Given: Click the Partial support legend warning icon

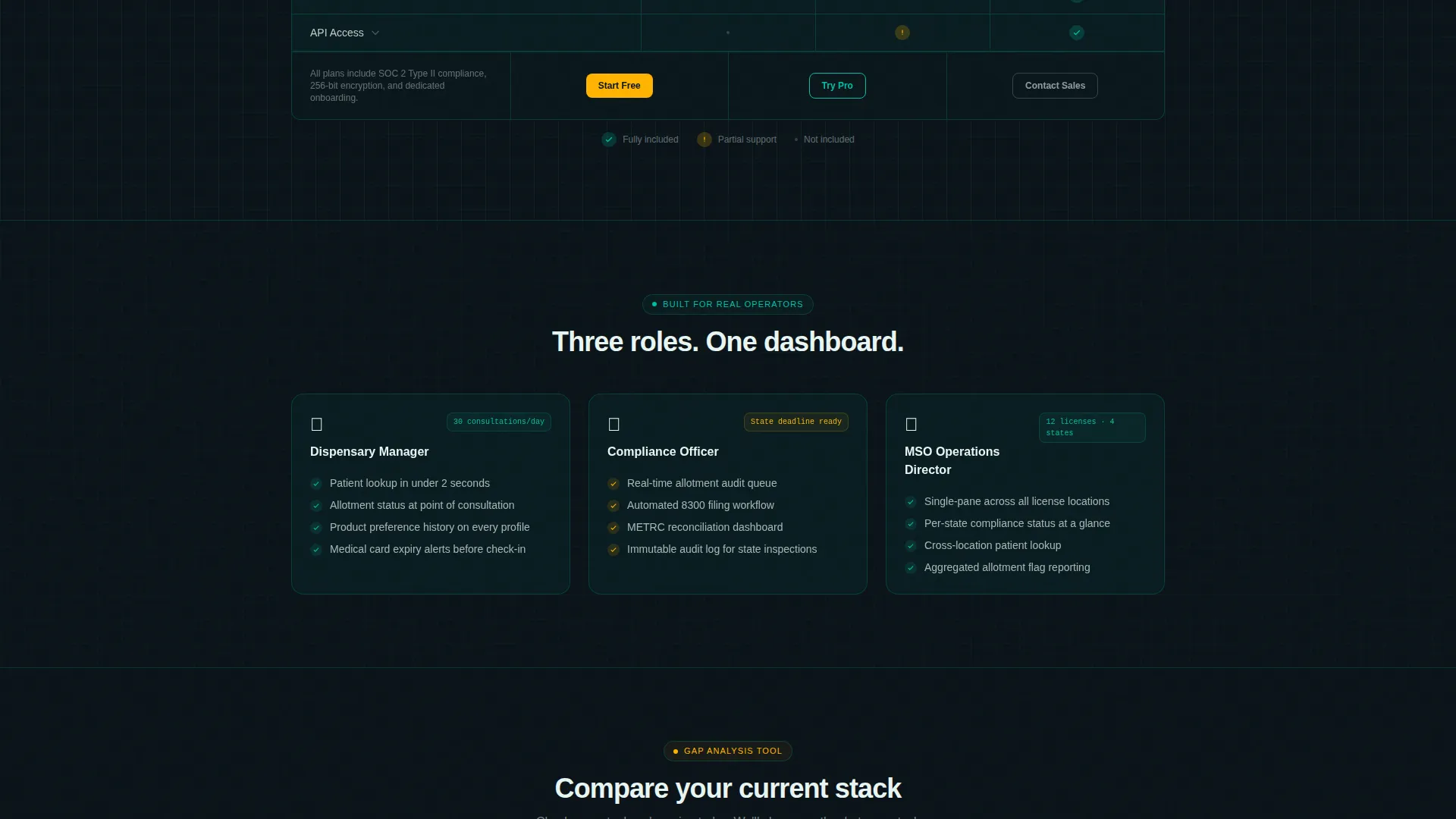Looking at the screenshot, I should 704,140.
